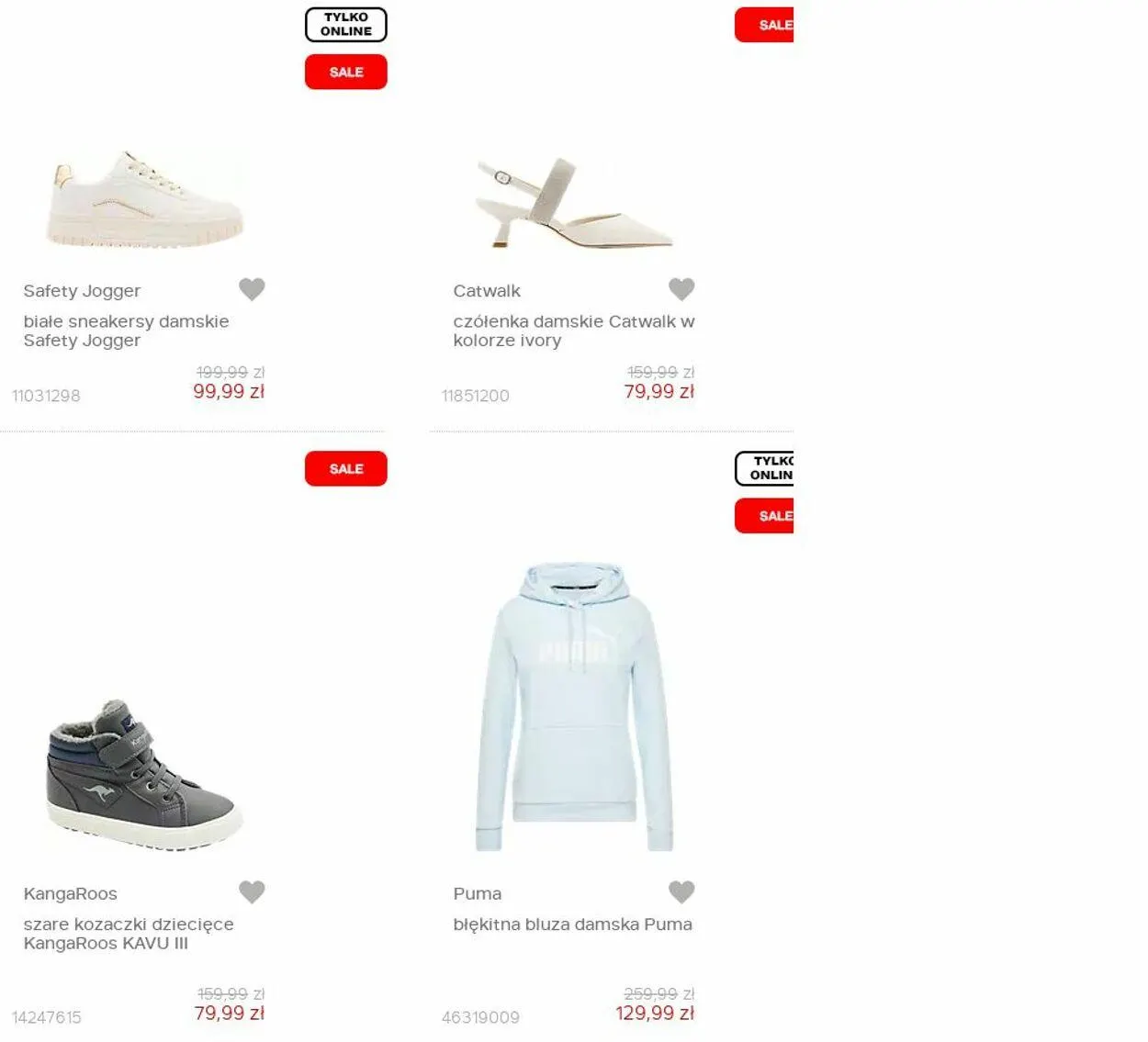Click the KangaRoos brand name
Image resolution: width=1148 pixels, height=1042 pixels.
[x=71, y=894]
